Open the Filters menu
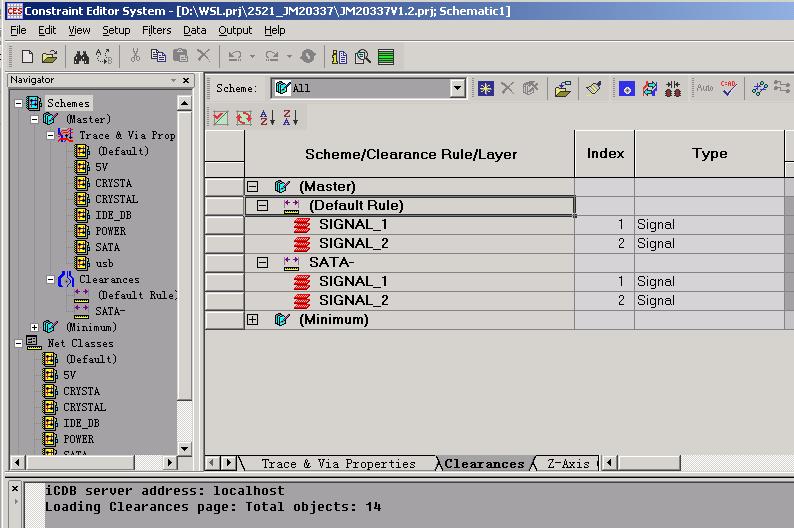The image size is (794, 528). pos(156,30)
